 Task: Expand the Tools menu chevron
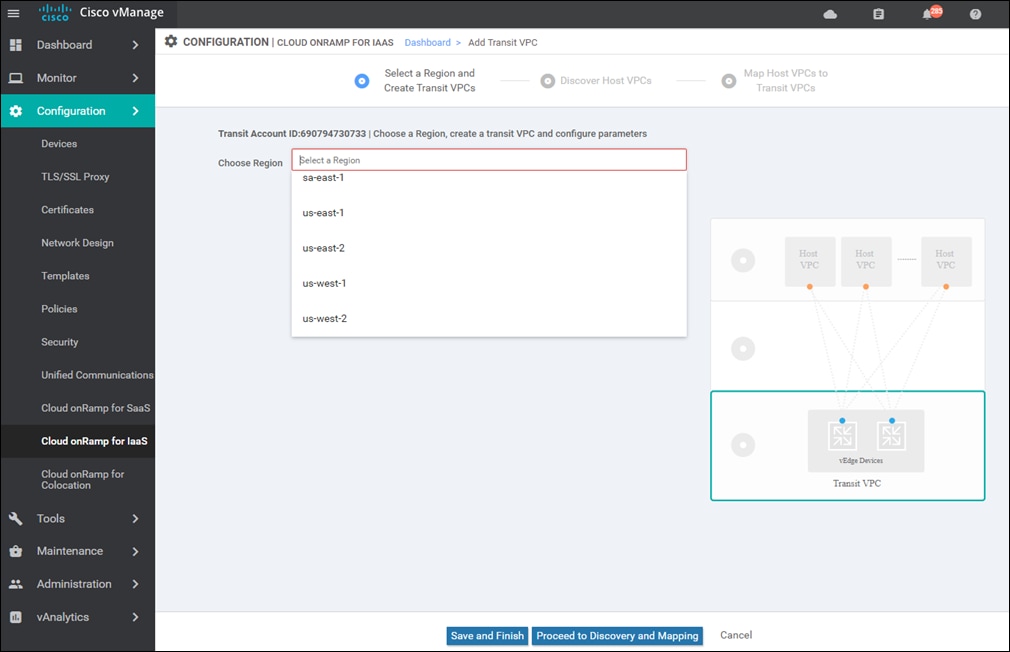pyautogui.click(x=135, y=519)
